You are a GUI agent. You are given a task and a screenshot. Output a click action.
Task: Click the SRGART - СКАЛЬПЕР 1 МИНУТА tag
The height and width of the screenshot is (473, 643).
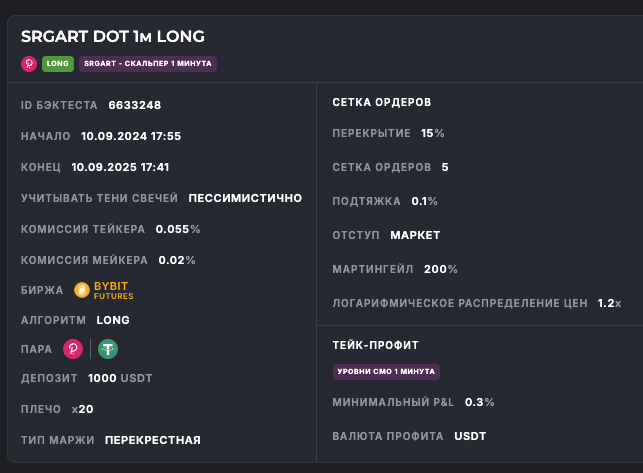(148, 63)
